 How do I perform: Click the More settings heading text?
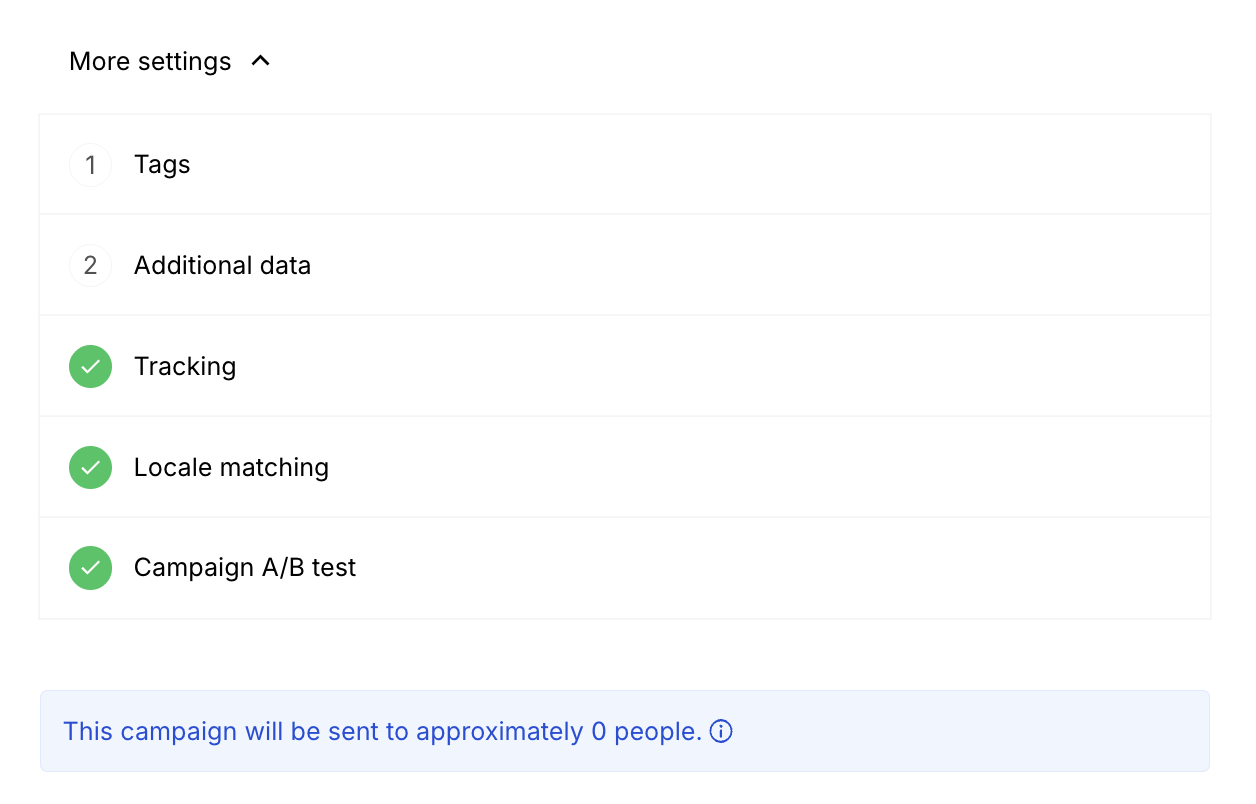tap(150, 61)
